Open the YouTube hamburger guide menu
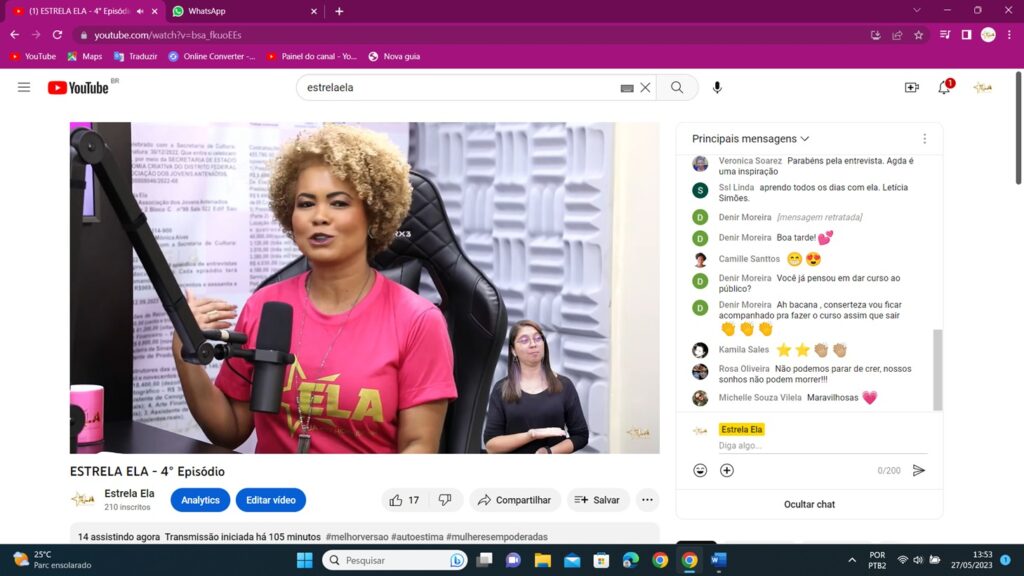The height and width of the screenshot is (576, 1024). click(x=24, y=87)
